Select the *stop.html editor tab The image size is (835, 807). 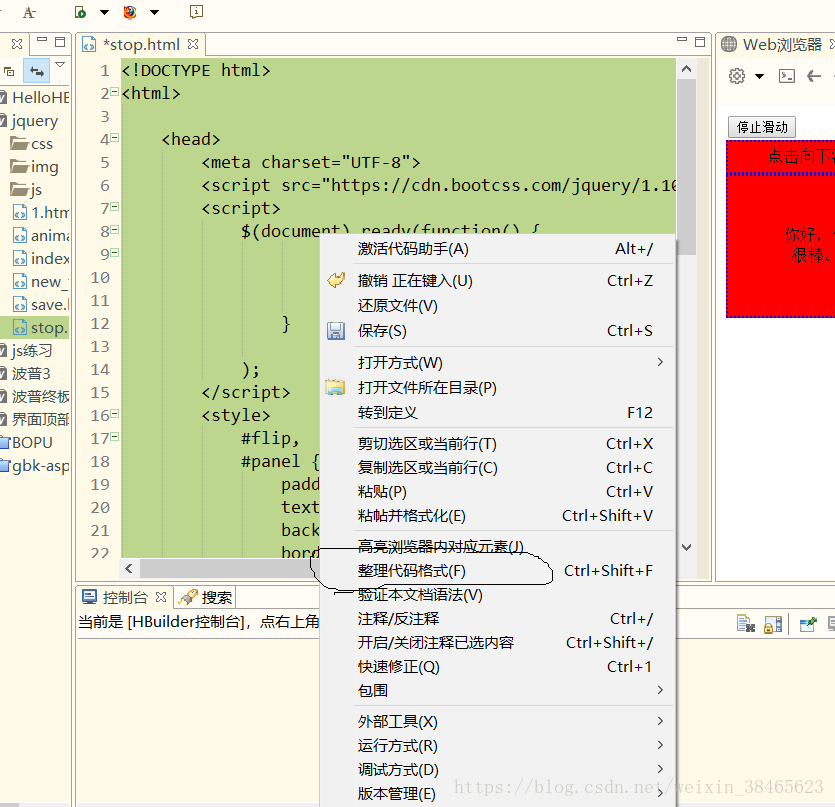[141, 44]
